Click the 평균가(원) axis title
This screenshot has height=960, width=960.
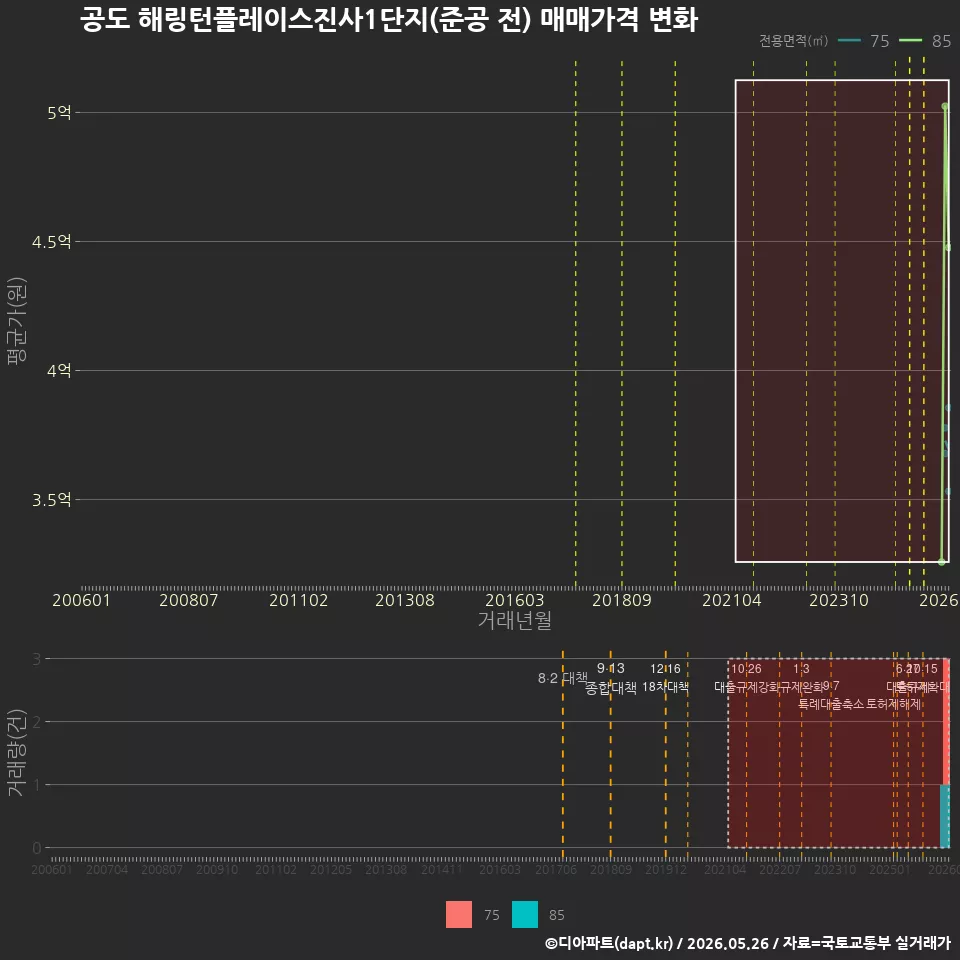[17, 321]
